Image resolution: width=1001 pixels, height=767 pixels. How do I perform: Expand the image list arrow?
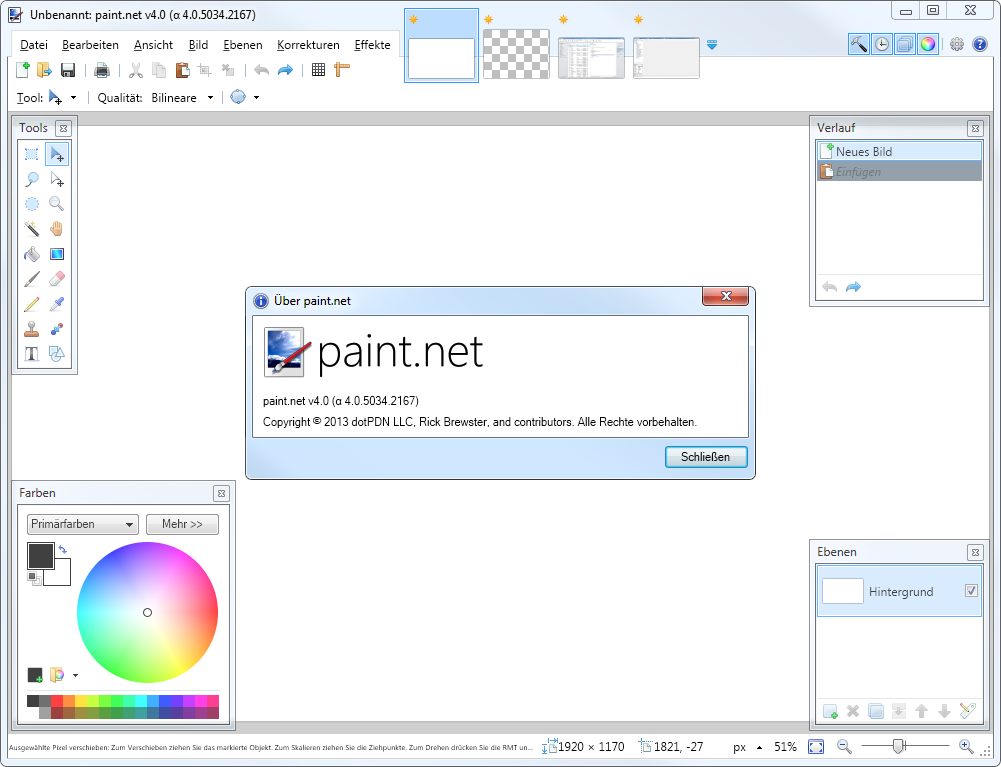[712, 45]
